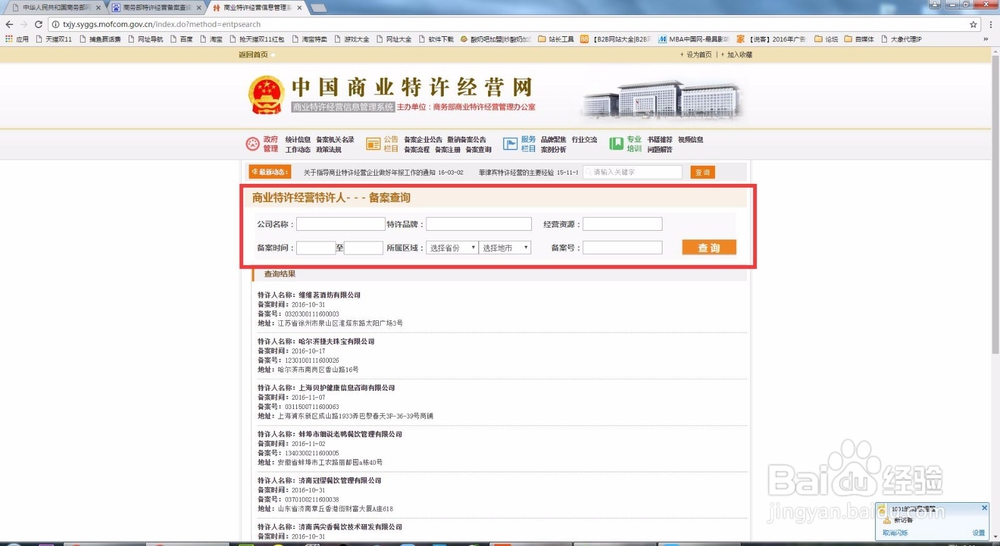The height and width of the screenshot is (546, 1000).
Task: Open the 政府管理 section icon
Action: click(253, 144)
